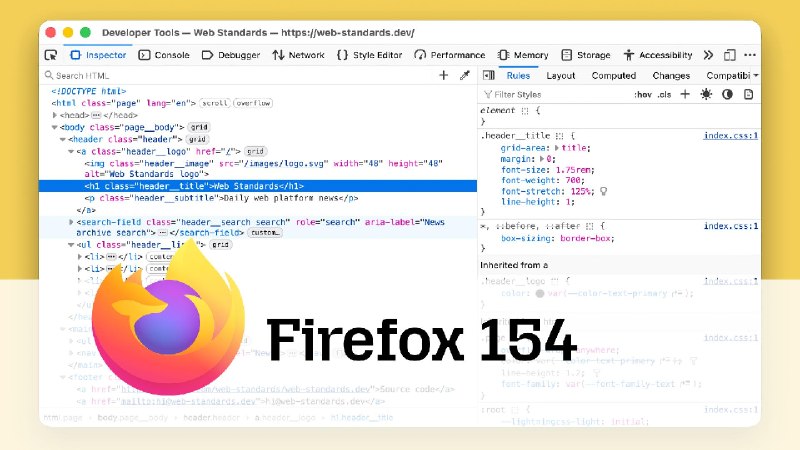
Task: Click the custom badge on search-field
Action: 265,233
